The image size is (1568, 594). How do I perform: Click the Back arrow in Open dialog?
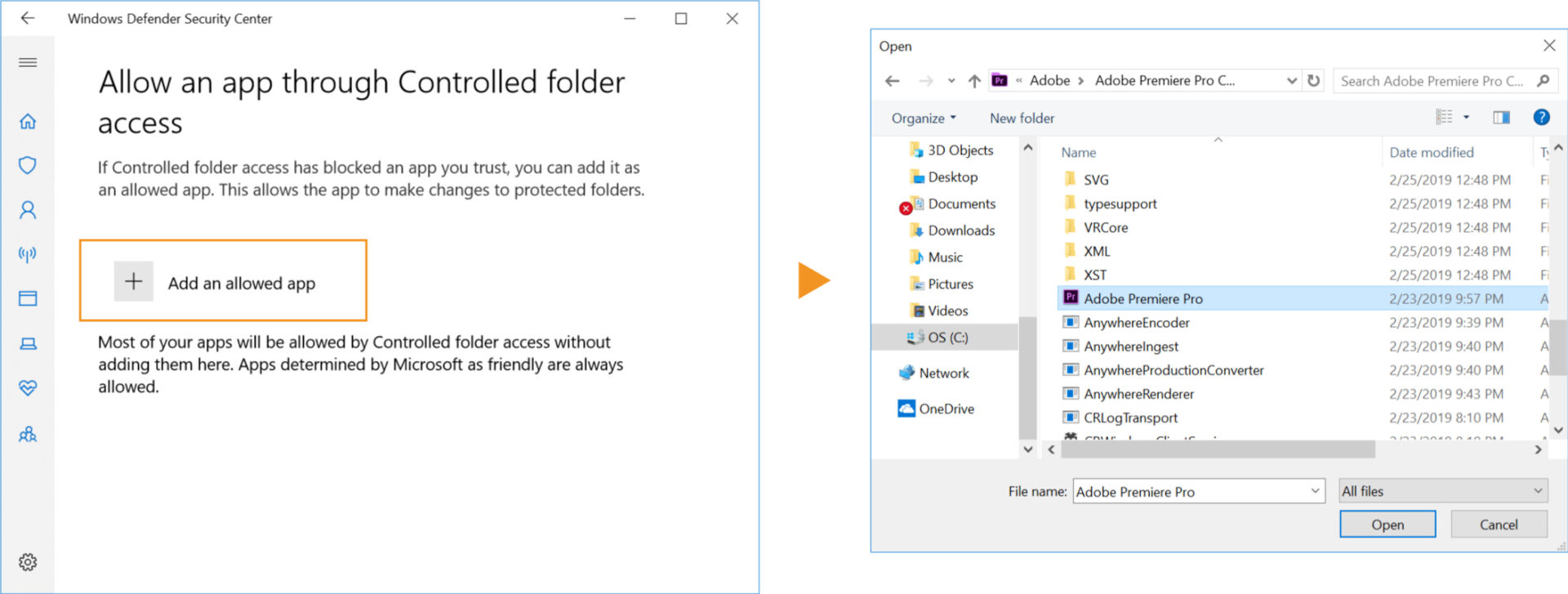[x=893, y=81]
